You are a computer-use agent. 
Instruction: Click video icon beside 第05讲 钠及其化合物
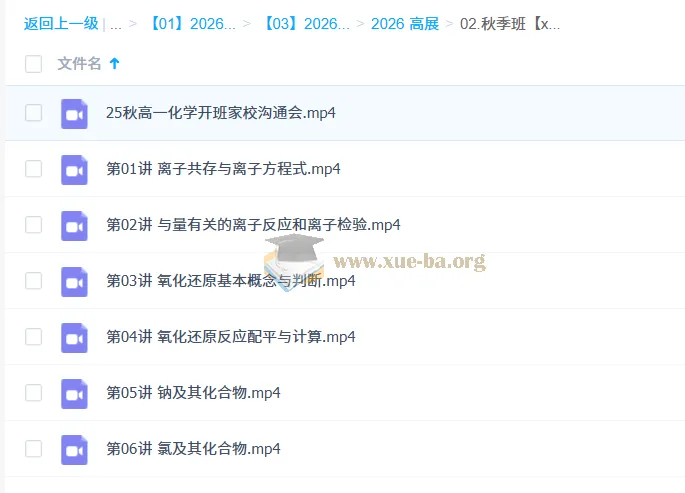(x=74, y=393)
